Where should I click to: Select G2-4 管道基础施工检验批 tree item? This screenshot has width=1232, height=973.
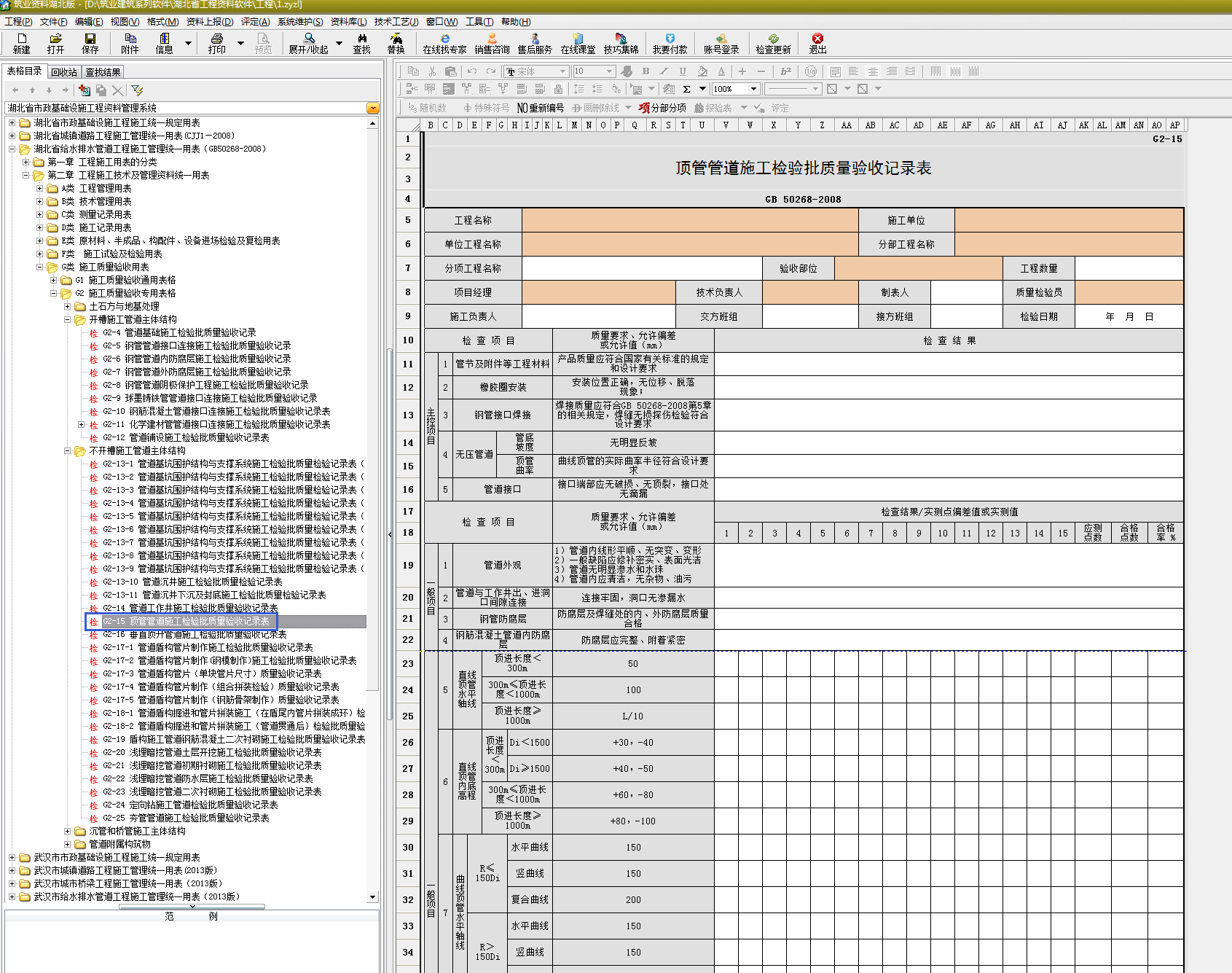click(x=178, y=332)
